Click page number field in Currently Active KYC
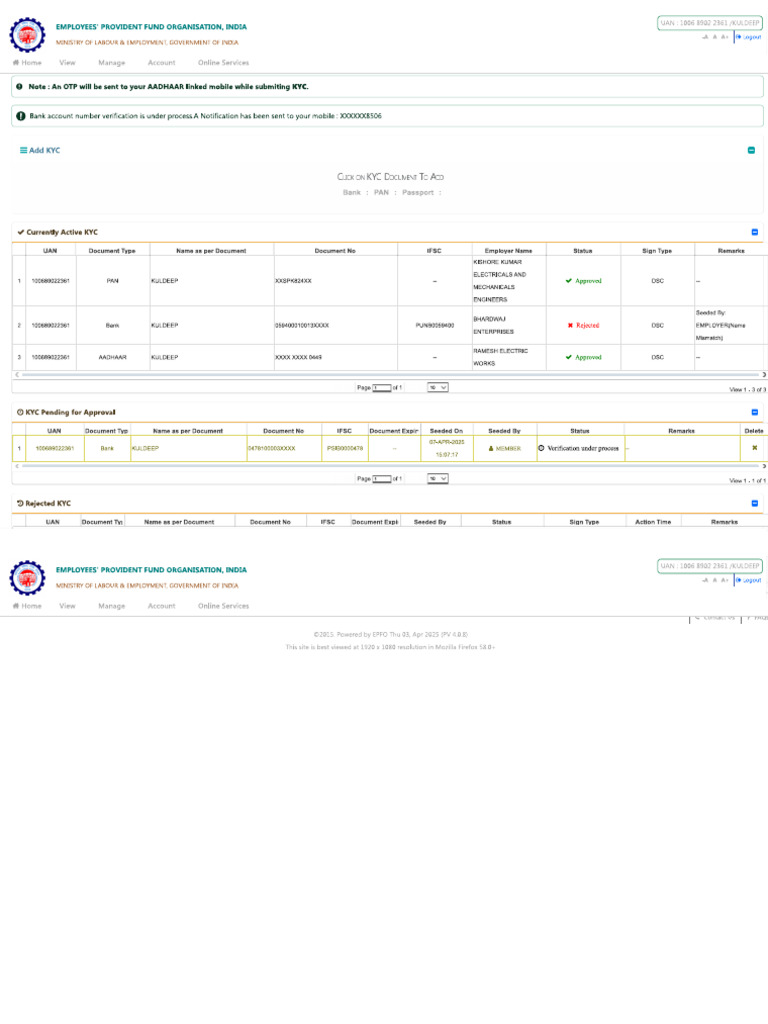Image resolution: width=768 pixels, height=1024 pixels. [x=380, y=387]
